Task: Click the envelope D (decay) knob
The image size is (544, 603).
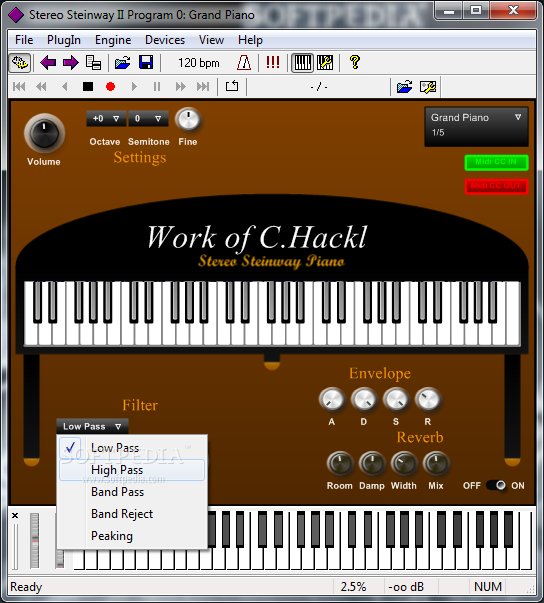Action: [364, 399]
